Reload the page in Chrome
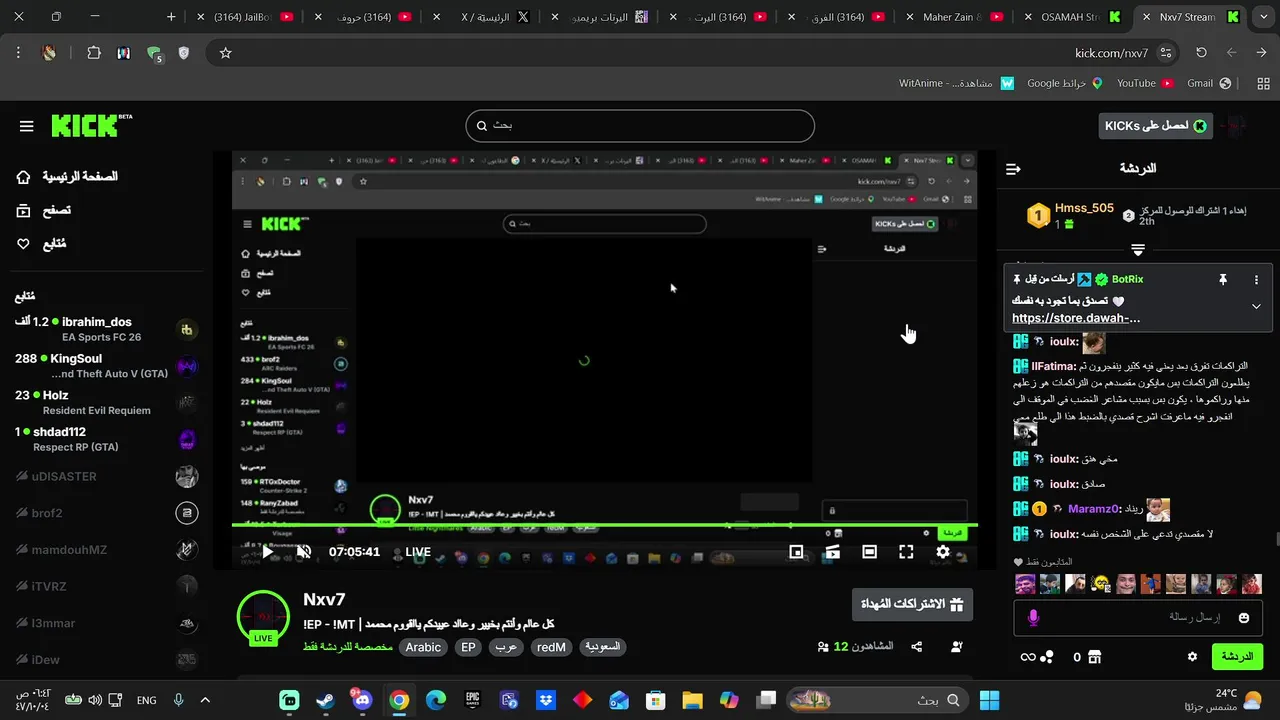This screenshot has height=720, width=1280. (1201, 53)
